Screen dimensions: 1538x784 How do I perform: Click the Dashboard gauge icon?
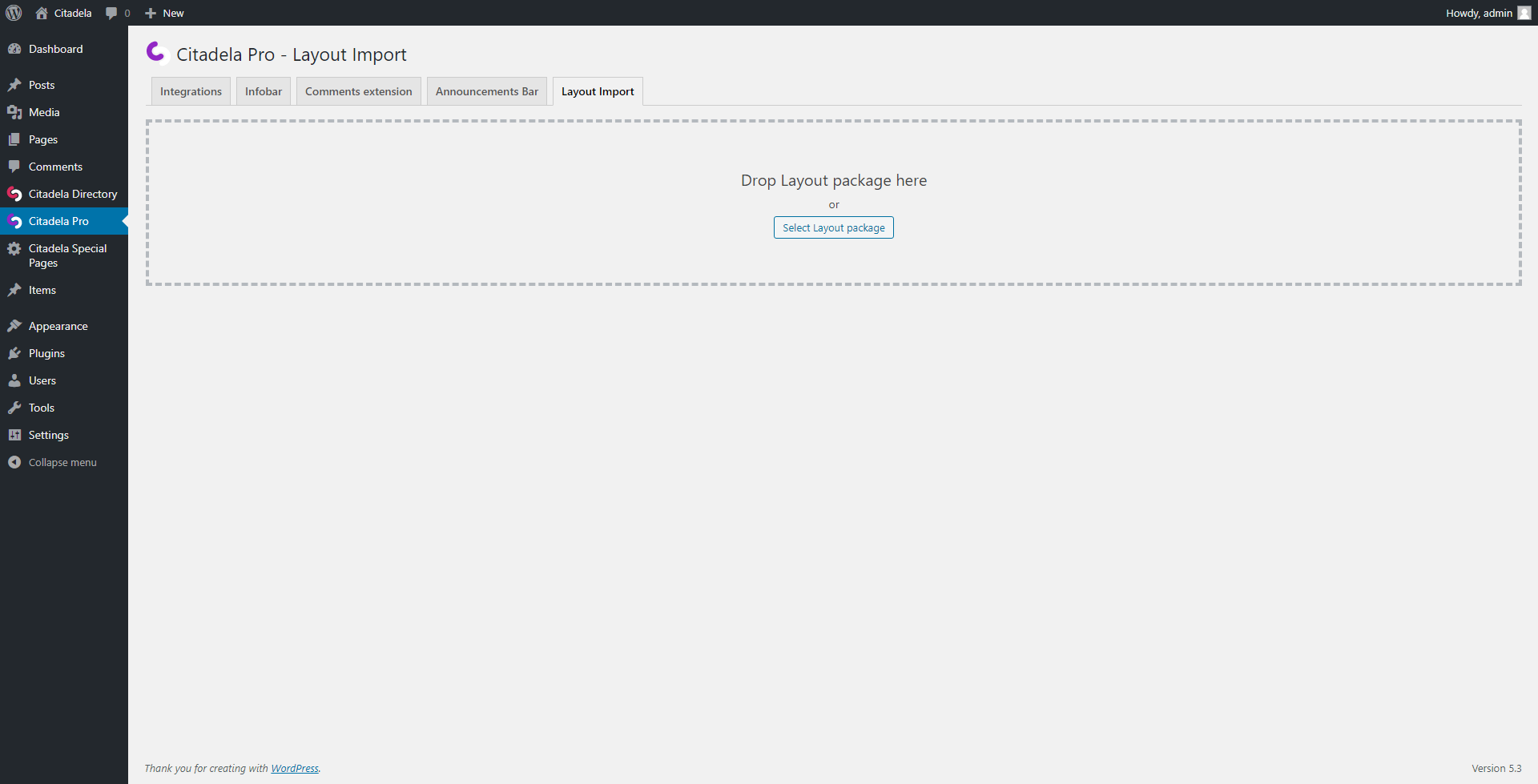14,49
